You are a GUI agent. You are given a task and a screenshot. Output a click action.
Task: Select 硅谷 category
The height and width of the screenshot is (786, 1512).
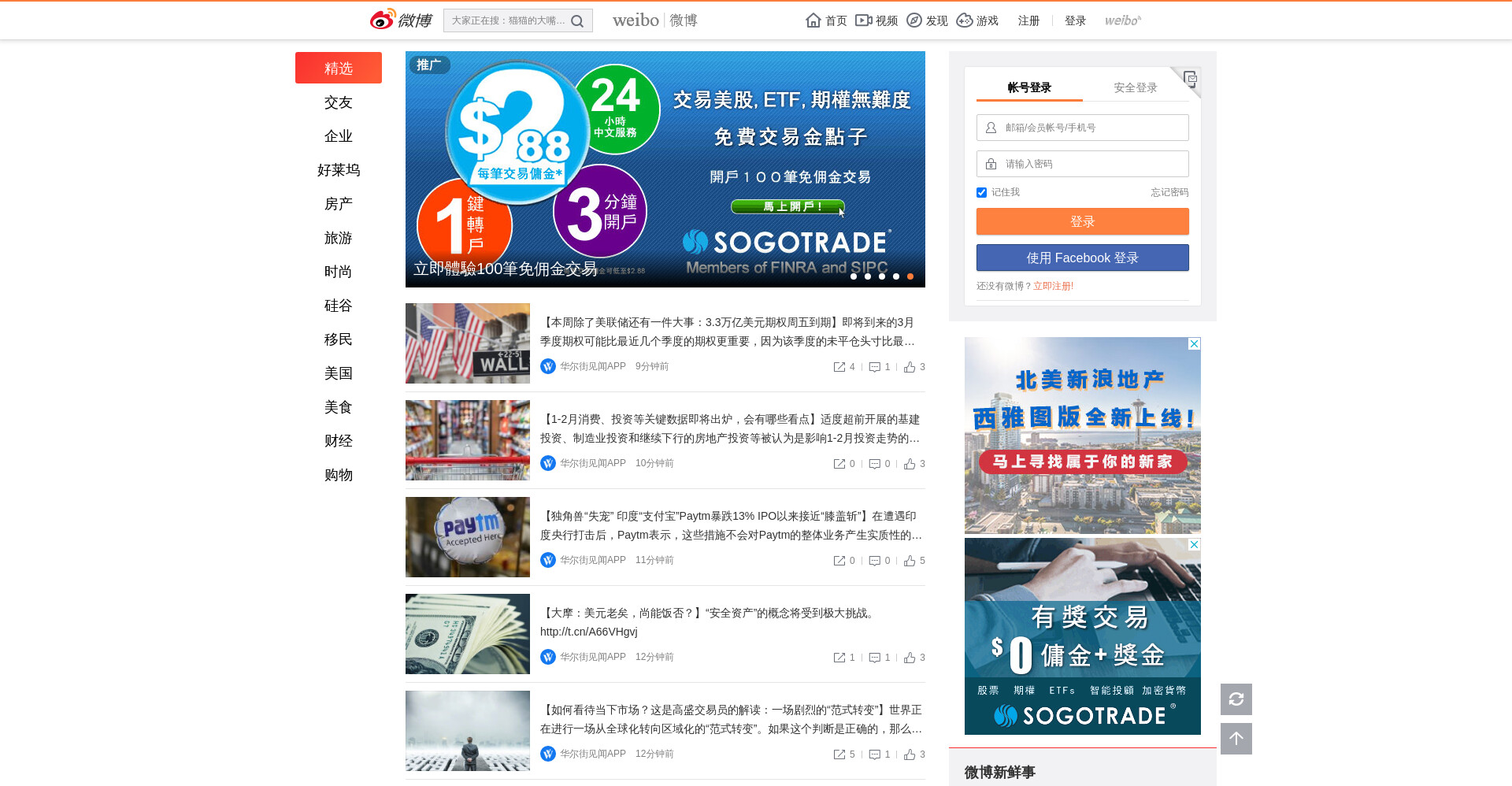[339, 306]
